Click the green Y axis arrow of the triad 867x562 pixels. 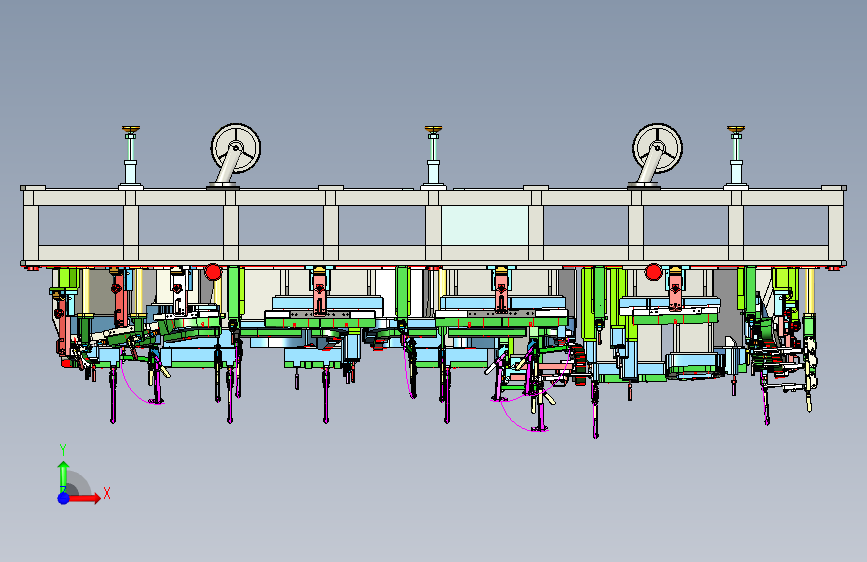(63, 476)
